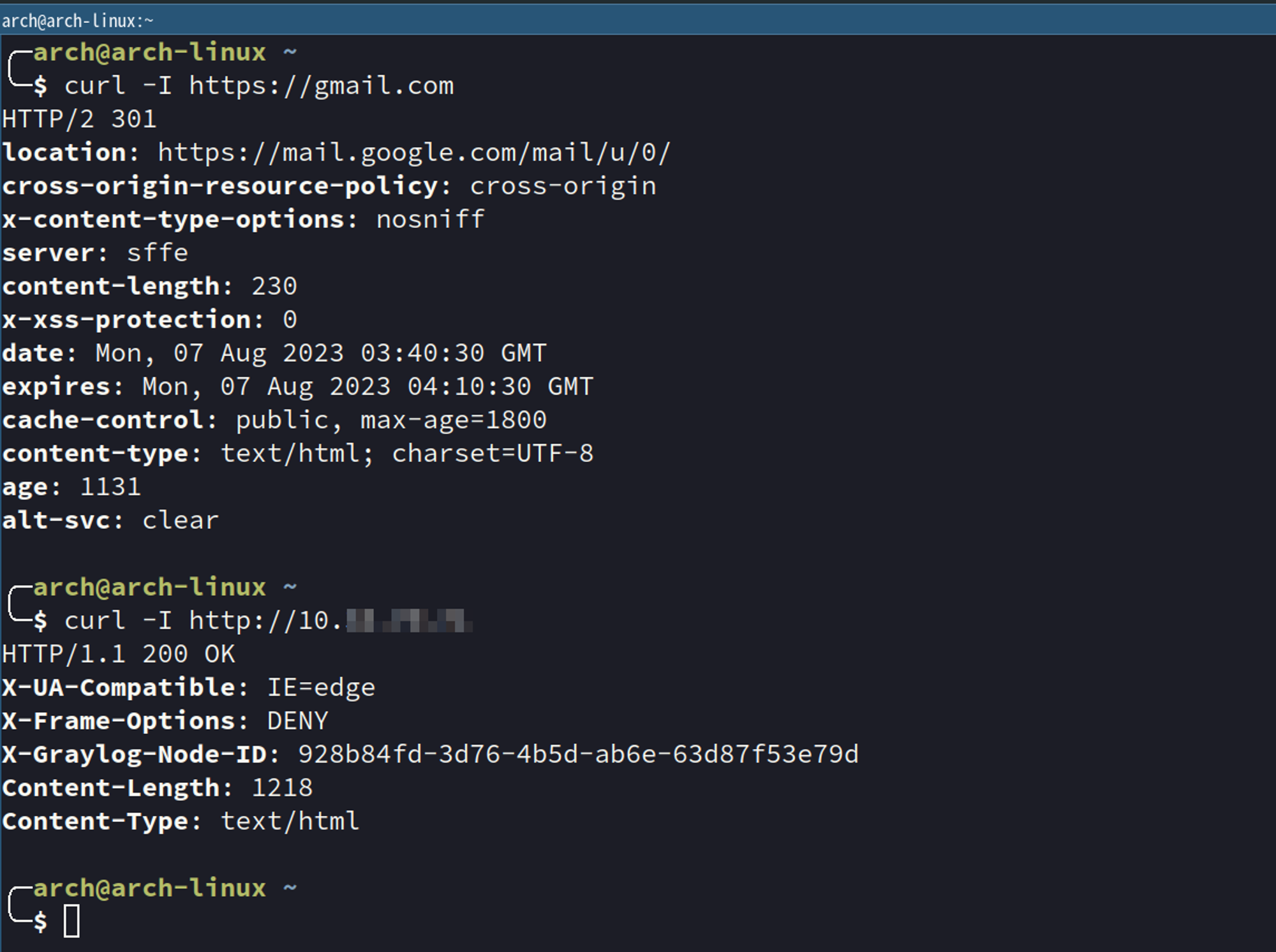The width and height of the screenshot is (1276, 952).
Task: Click the 'nosniff' header value
Action: pyautogui.click(x=430, y=220)
